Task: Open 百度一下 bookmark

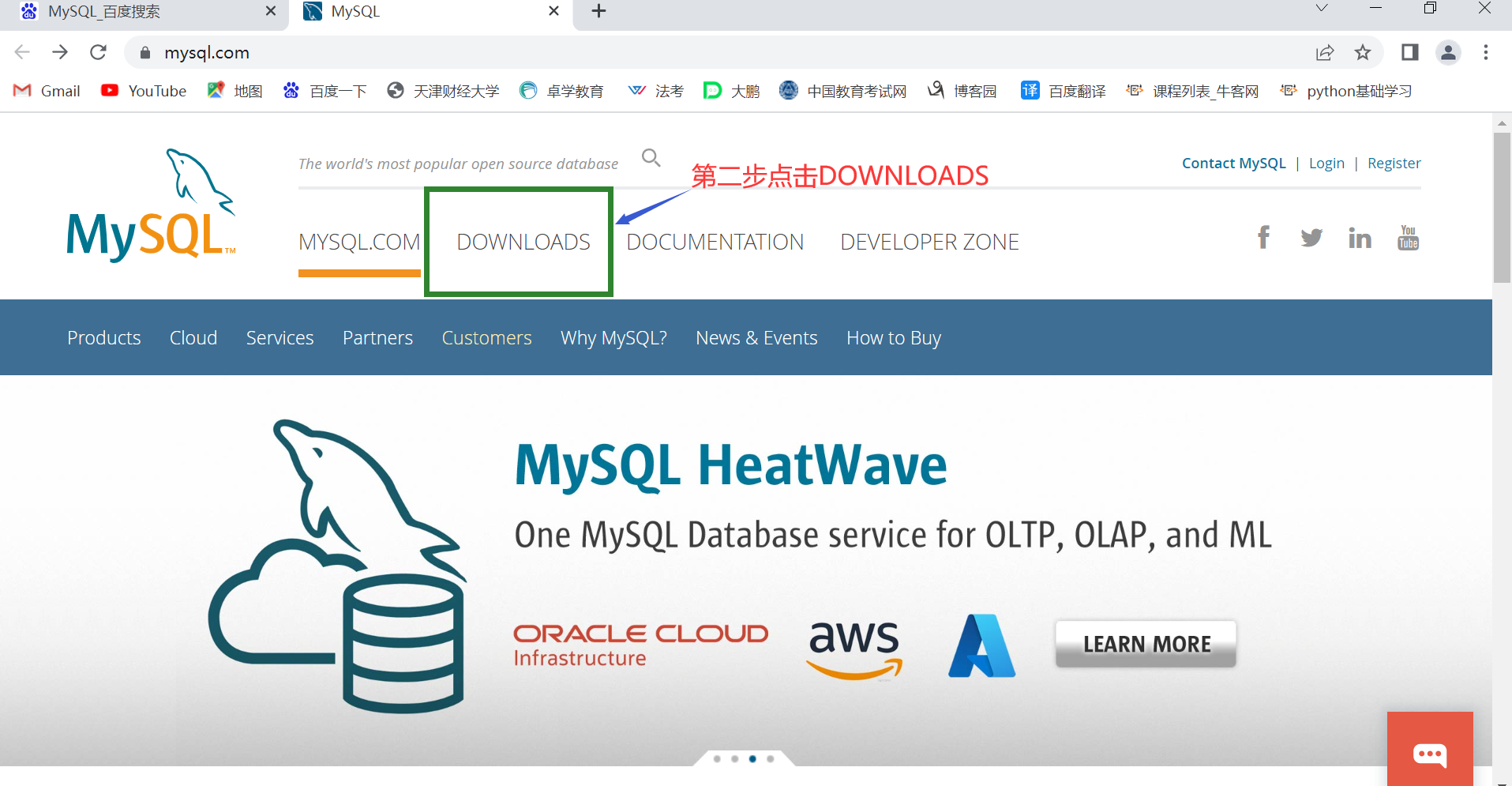Action: [325, 91]
